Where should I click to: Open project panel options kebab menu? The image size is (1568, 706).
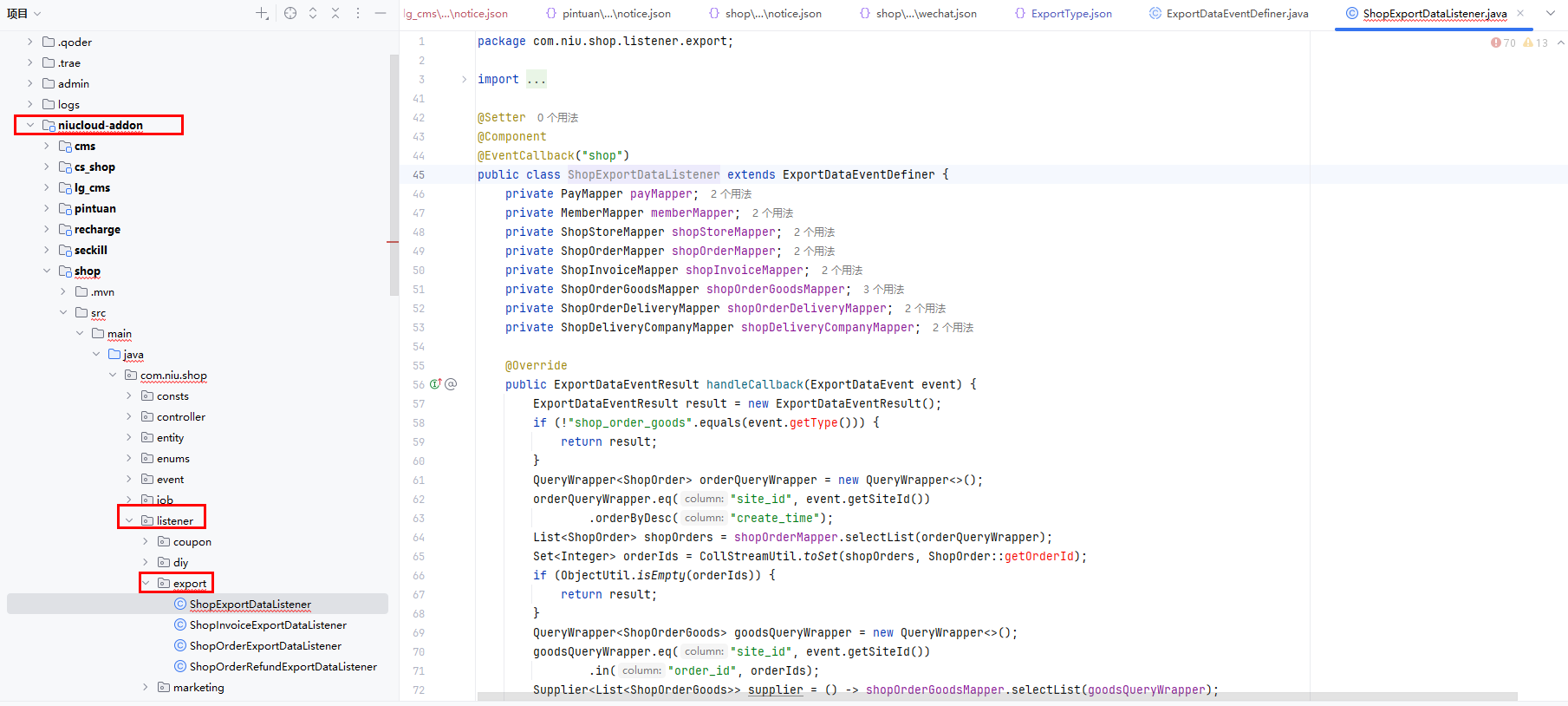358,13
